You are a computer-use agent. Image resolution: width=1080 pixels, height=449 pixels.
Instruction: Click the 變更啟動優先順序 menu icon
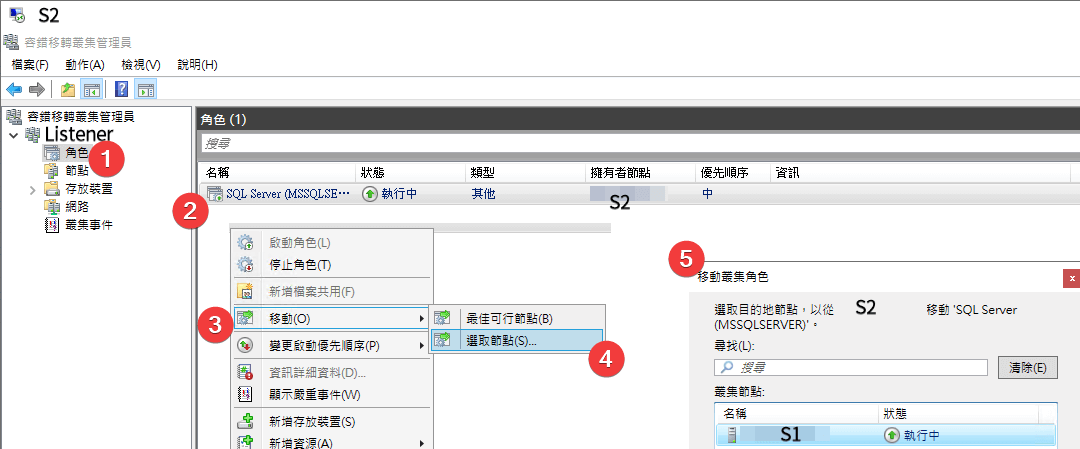(245, 345)
